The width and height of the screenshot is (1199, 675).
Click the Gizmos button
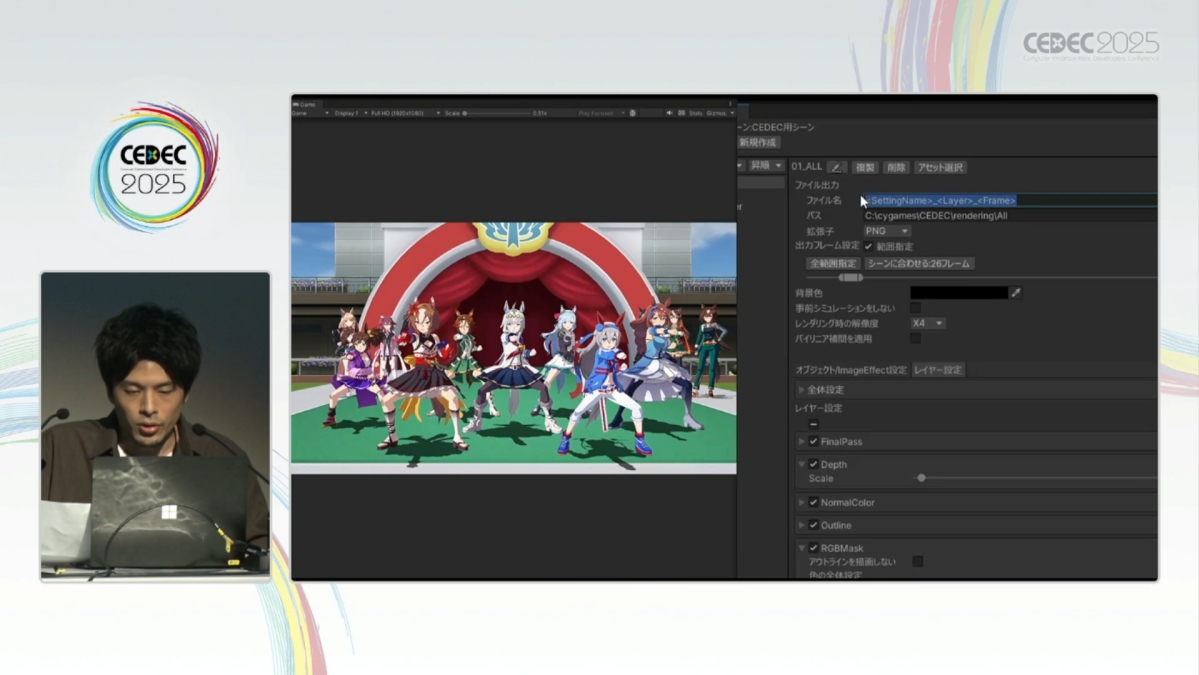coord(716,113)
